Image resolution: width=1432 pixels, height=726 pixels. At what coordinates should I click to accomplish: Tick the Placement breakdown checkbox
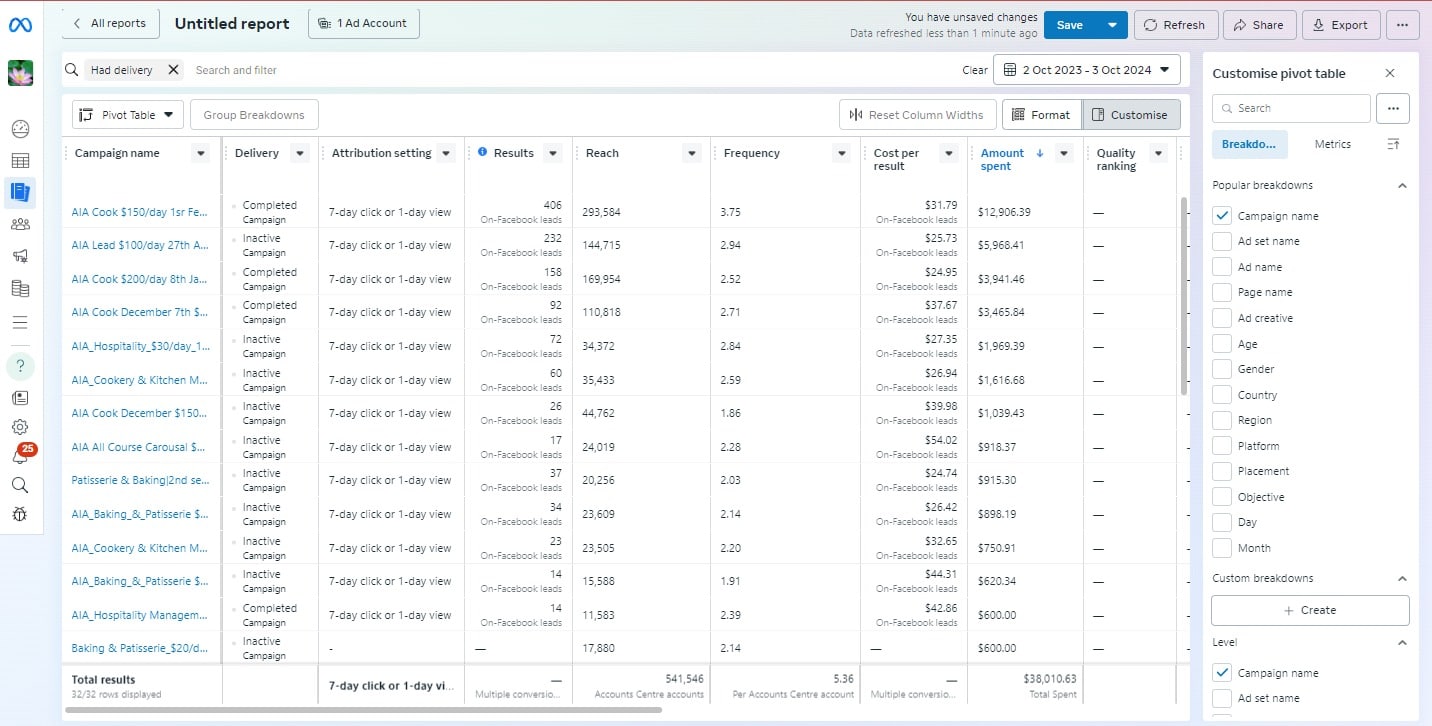[x=1221, y=471]
